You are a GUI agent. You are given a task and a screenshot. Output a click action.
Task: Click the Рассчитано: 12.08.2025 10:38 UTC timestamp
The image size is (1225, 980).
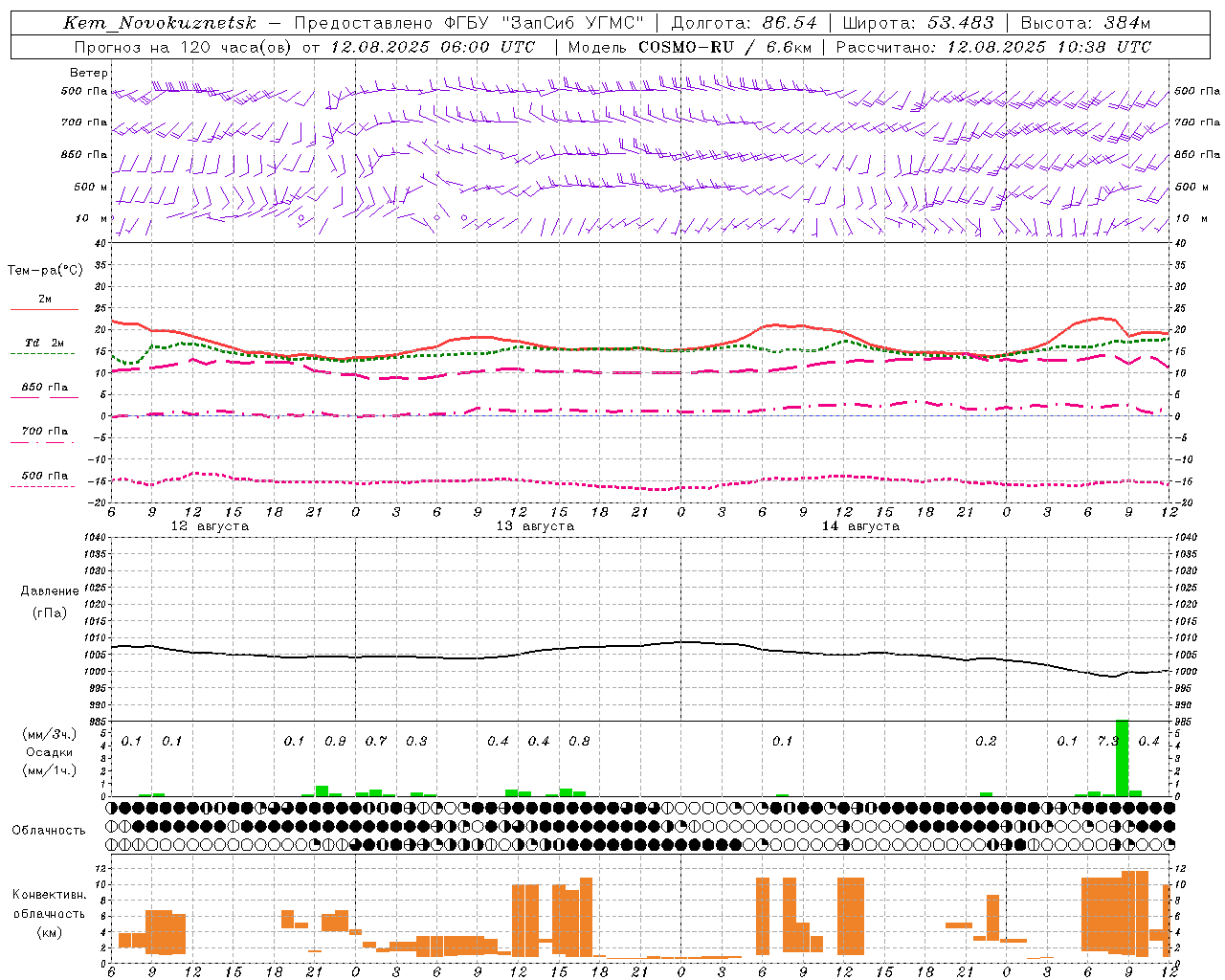coord(993,47)
